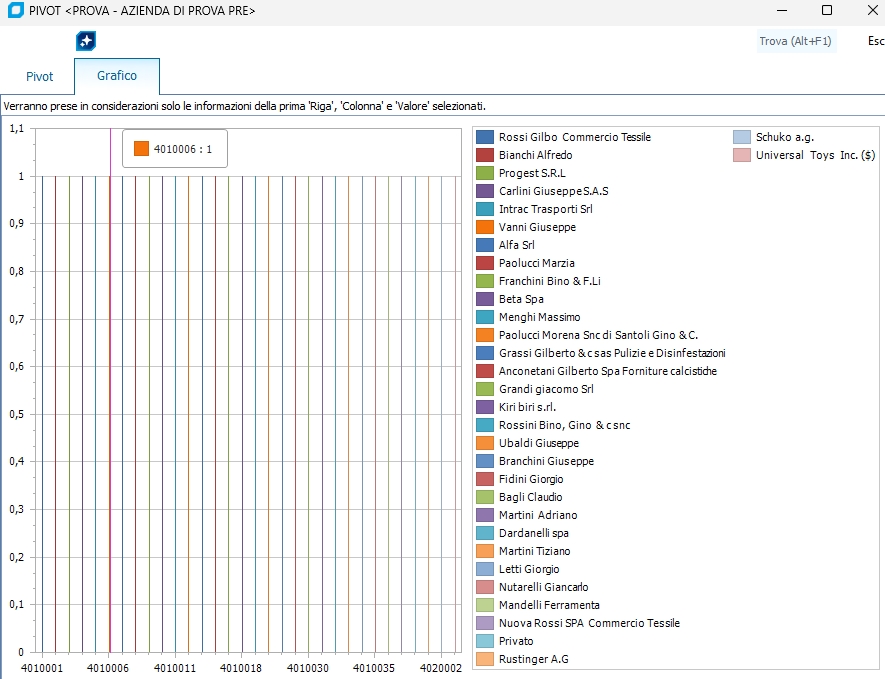Click Kiri biri s.r.l. legend swatch

[485, 407]
